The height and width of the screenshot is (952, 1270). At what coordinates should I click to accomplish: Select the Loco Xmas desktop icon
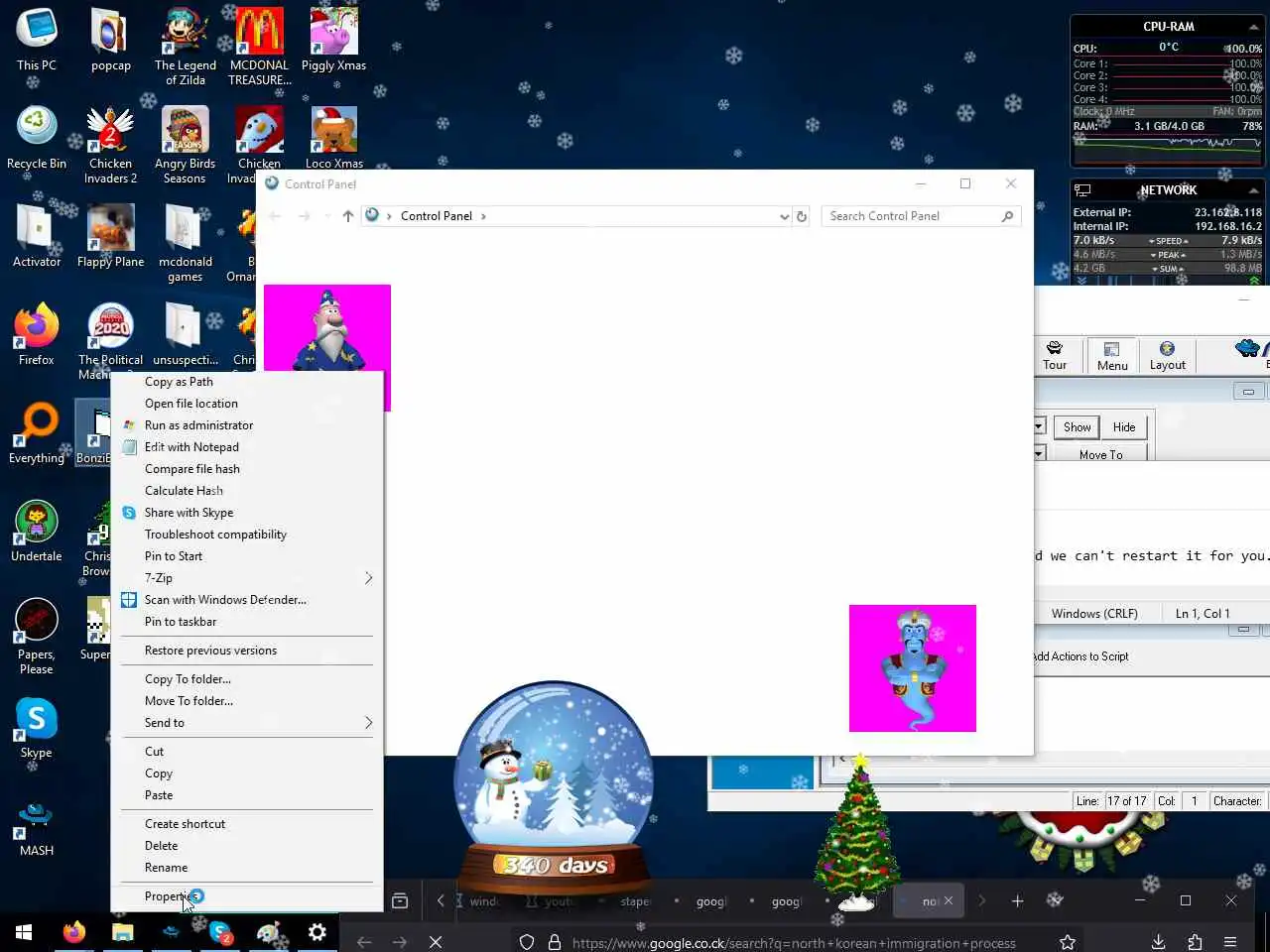click(333, 139)
